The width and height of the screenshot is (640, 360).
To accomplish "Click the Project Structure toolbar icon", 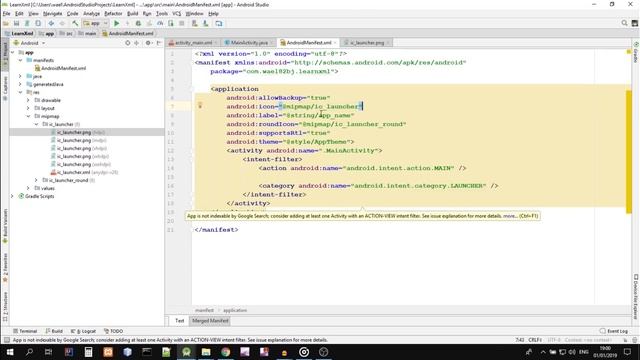I will [219, 23].
